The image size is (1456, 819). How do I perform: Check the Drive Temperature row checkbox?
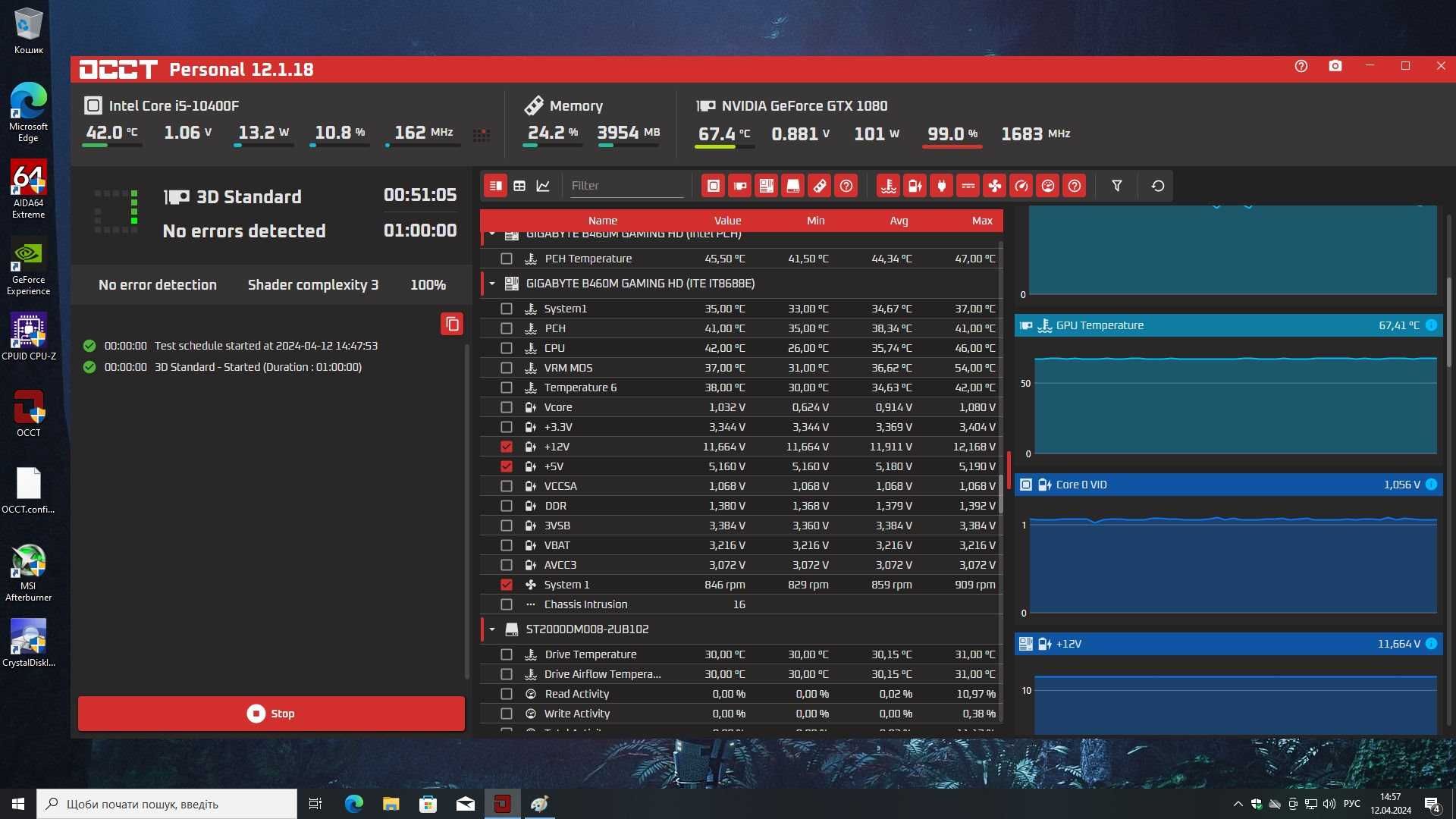[x=507, y=654]
